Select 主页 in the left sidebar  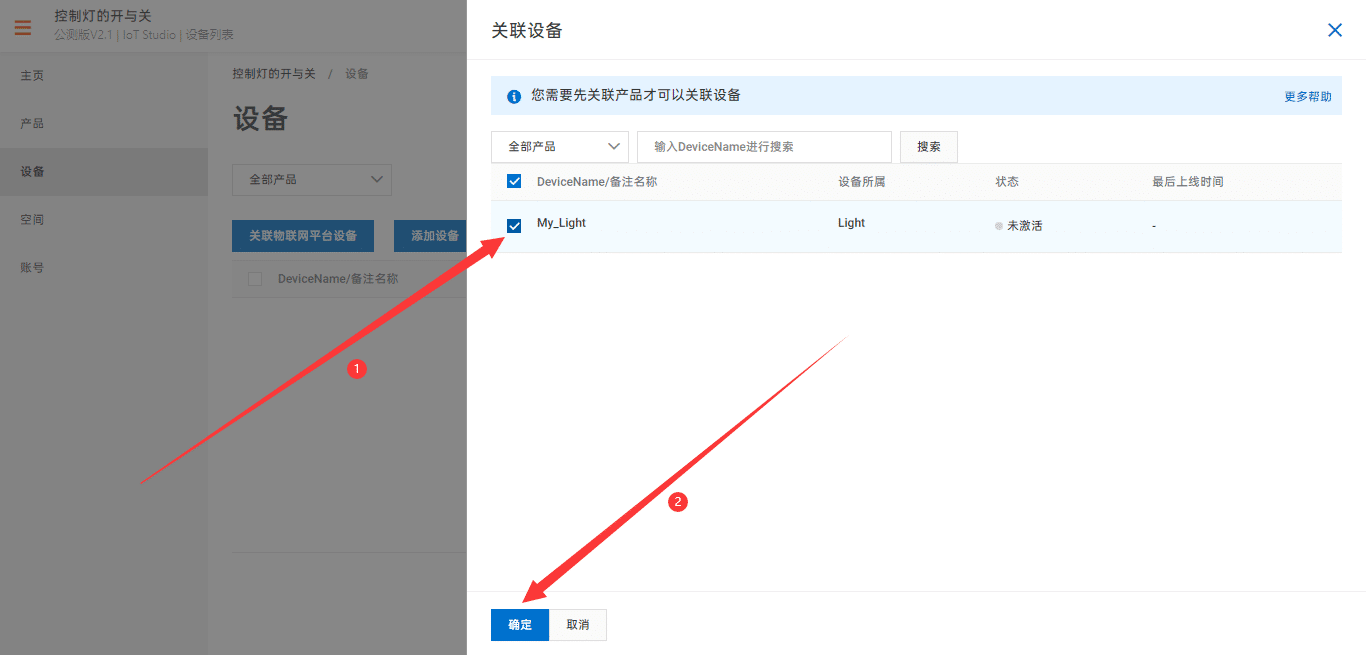point(32,75)
